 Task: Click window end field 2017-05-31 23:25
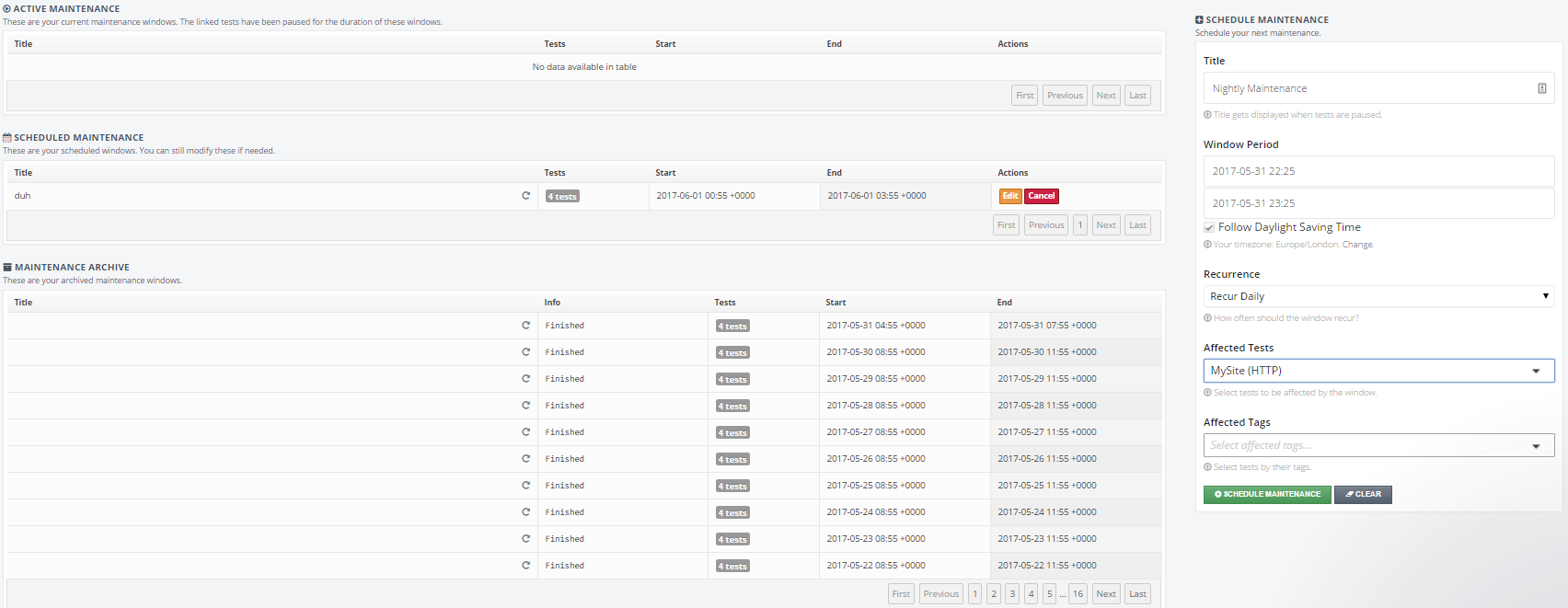click(x=1378, y=203)
